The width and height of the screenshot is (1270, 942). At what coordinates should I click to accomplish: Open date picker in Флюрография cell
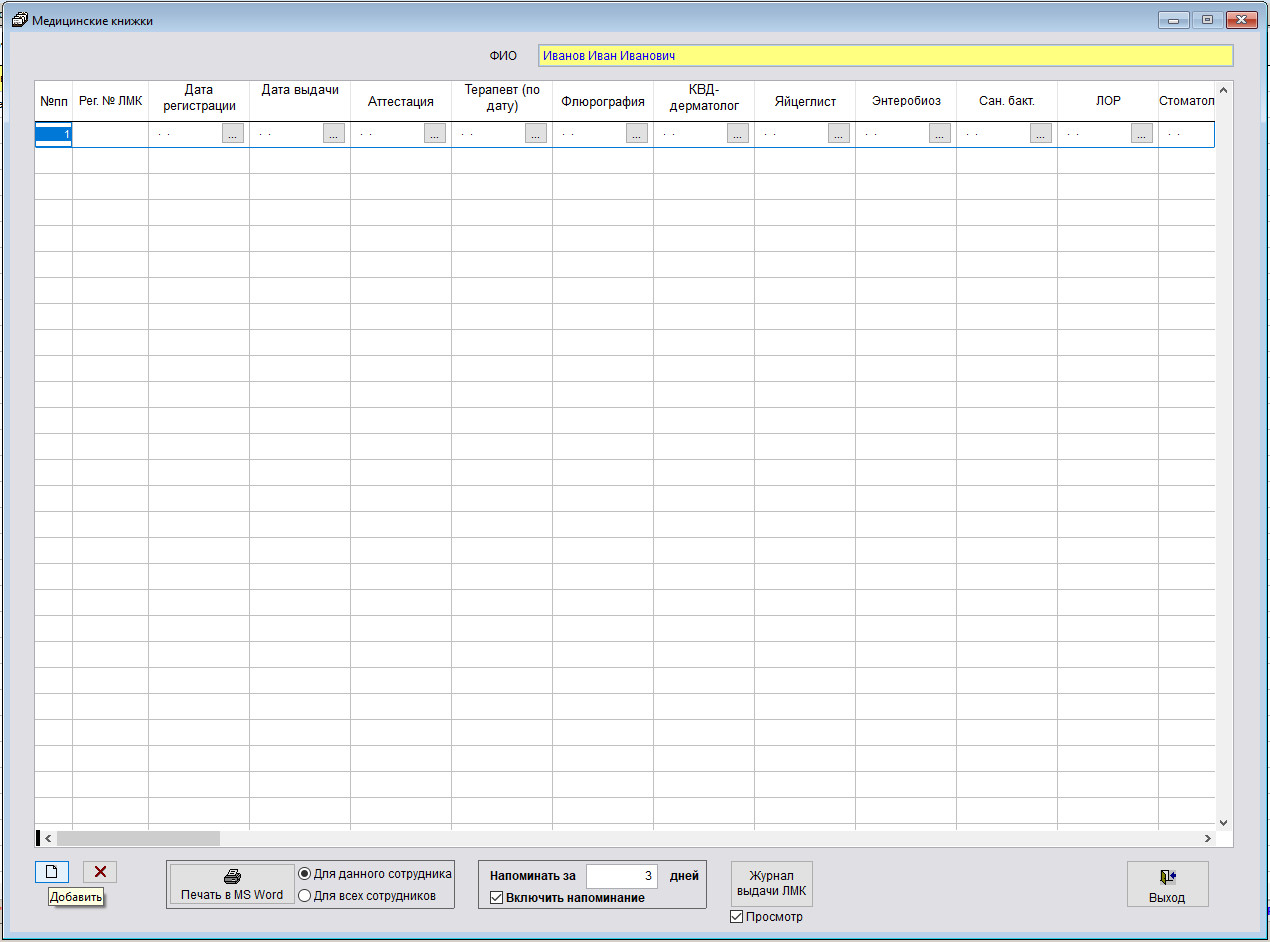pyautogui.click(x=637, y=134)
